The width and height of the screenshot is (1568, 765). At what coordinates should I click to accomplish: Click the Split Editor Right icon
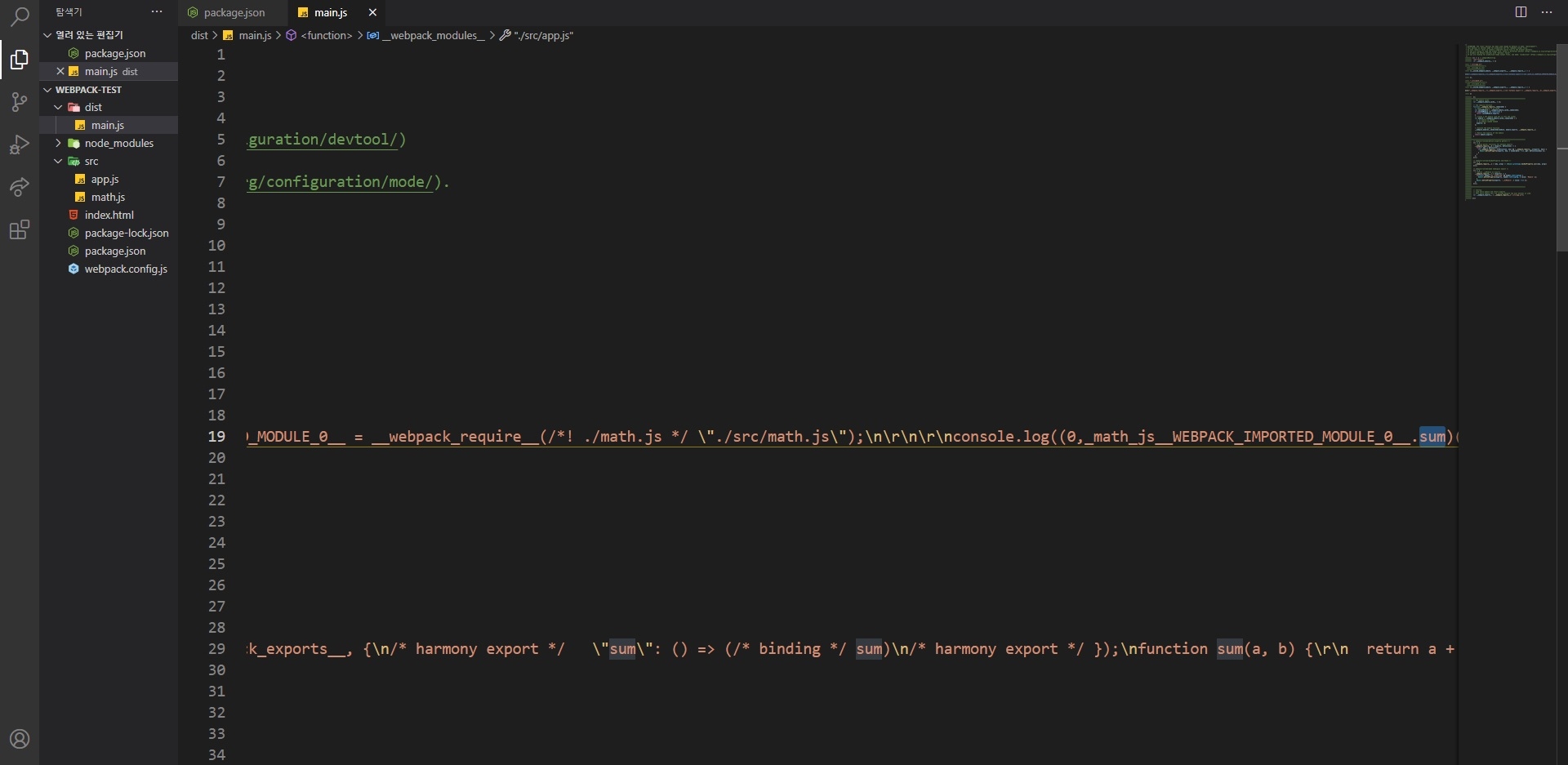pyautogui.click(x=1521, y=12)
